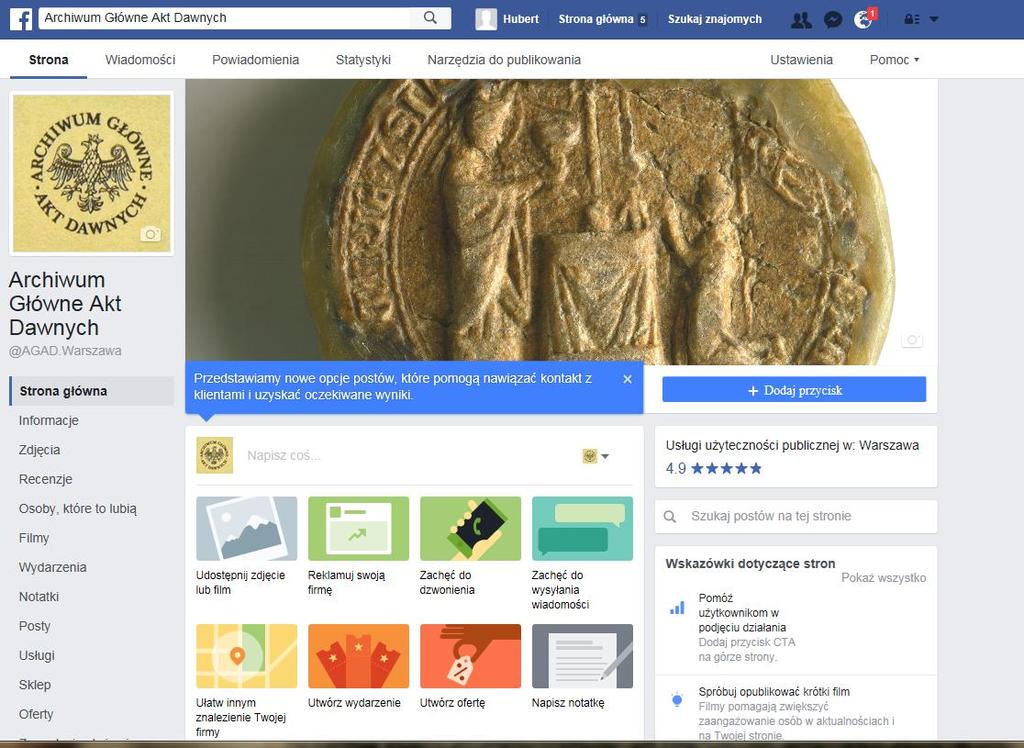Image resolution: width=1024 pixels, height=748 pixels.
Task: Select Strona główna in left sidebar
Action: pos(92,391)
